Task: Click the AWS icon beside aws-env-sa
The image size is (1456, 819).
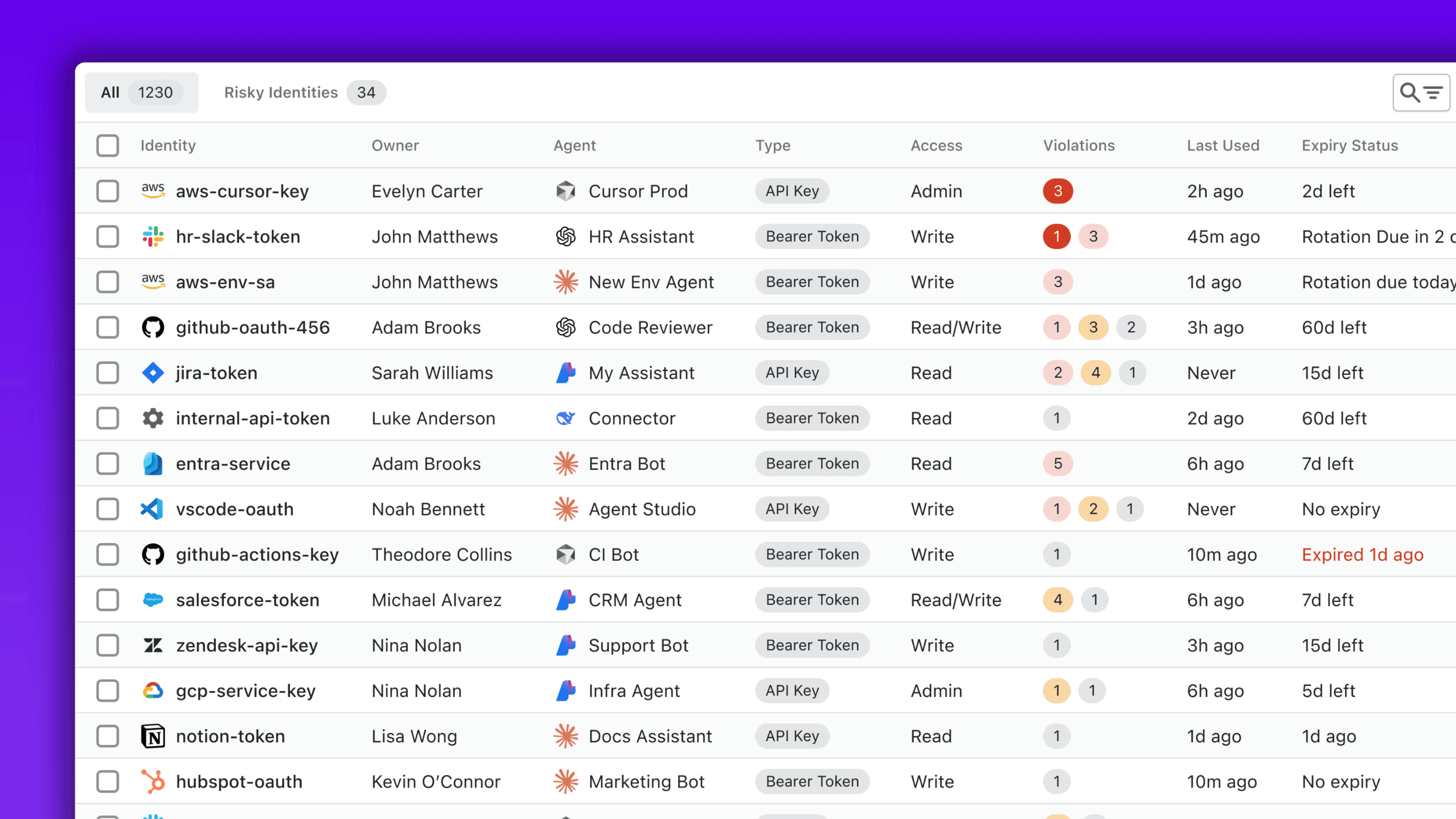Action: click(153, 282)
